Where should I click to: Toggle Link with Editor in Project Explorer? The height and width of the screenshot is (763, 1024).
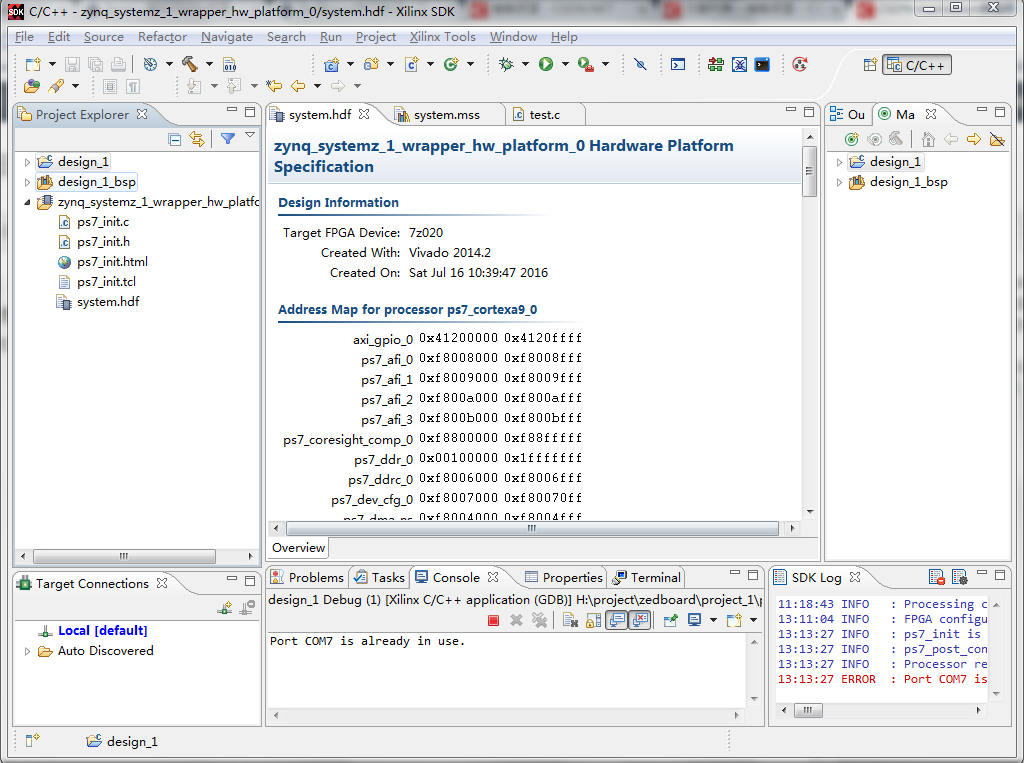[x=197, y=138]
